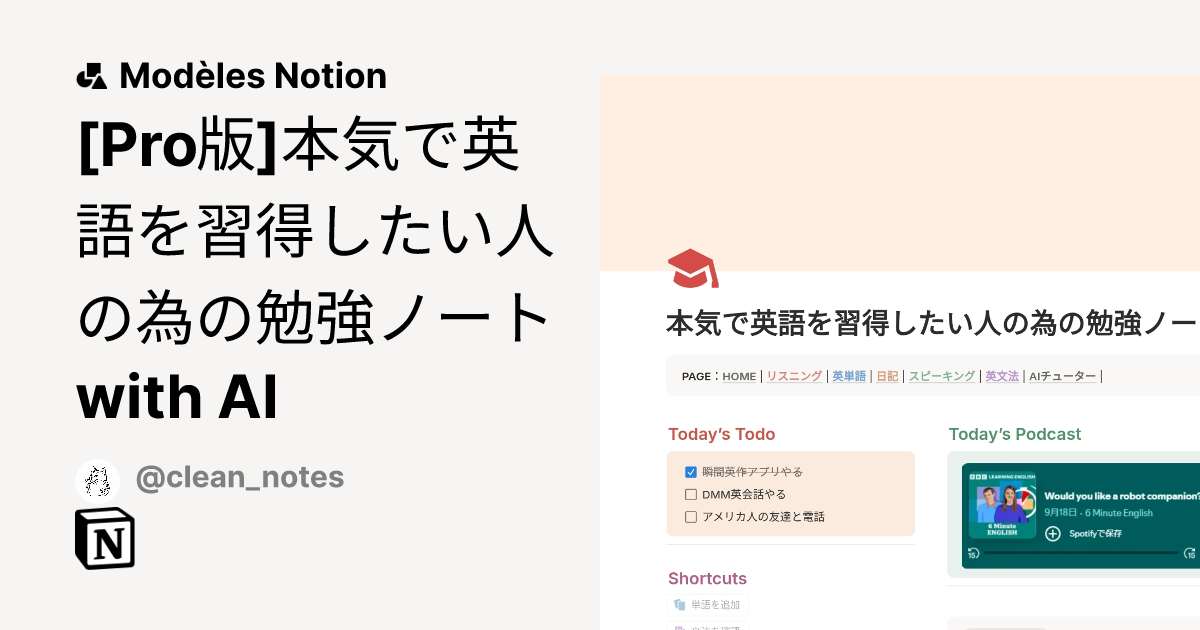
Task: Check the アメリカ人の友達と電話 todo item
Action: coord(690,516)
